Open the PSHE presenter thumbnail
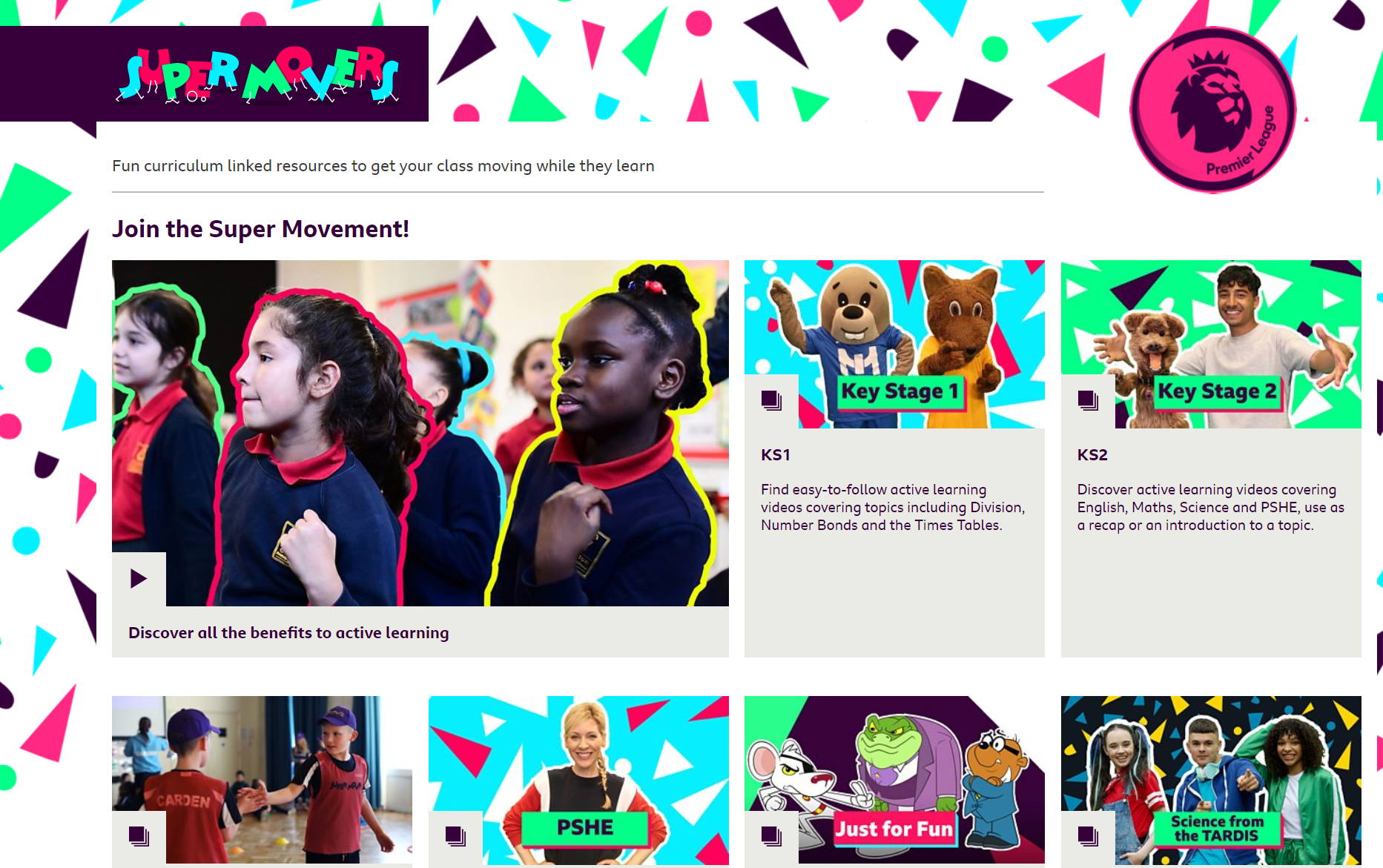This screenshot has width=1383, height=868. click(x=578, y=780)
